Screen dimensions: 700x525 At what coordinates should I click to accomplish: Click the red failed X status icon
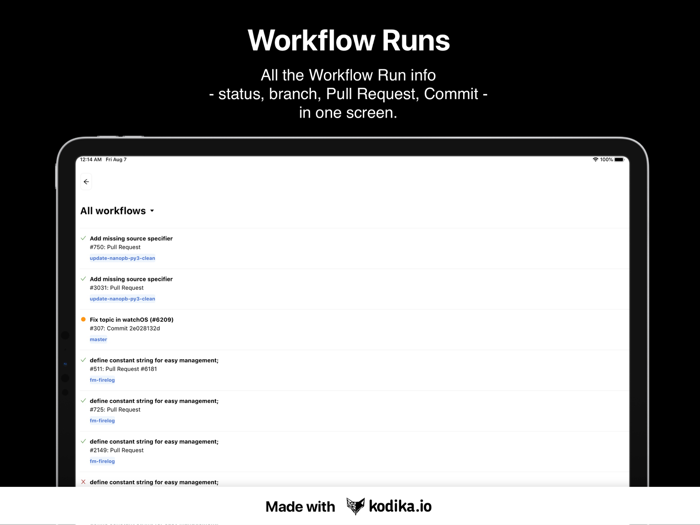(83, 482)
